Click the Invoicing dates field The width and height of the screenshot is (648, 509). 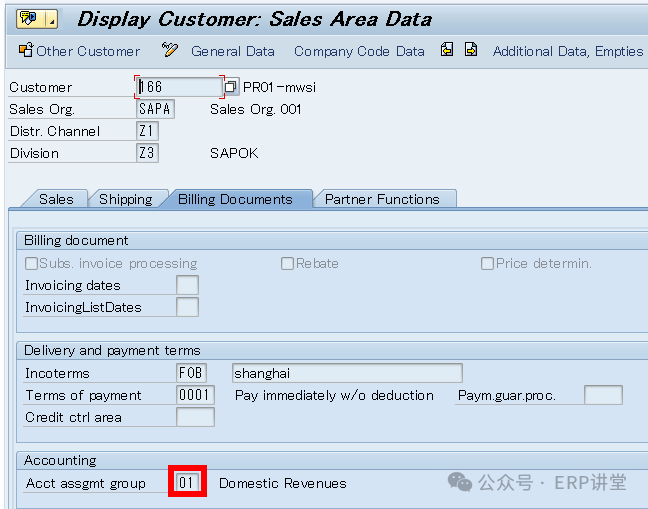[187, 286]
